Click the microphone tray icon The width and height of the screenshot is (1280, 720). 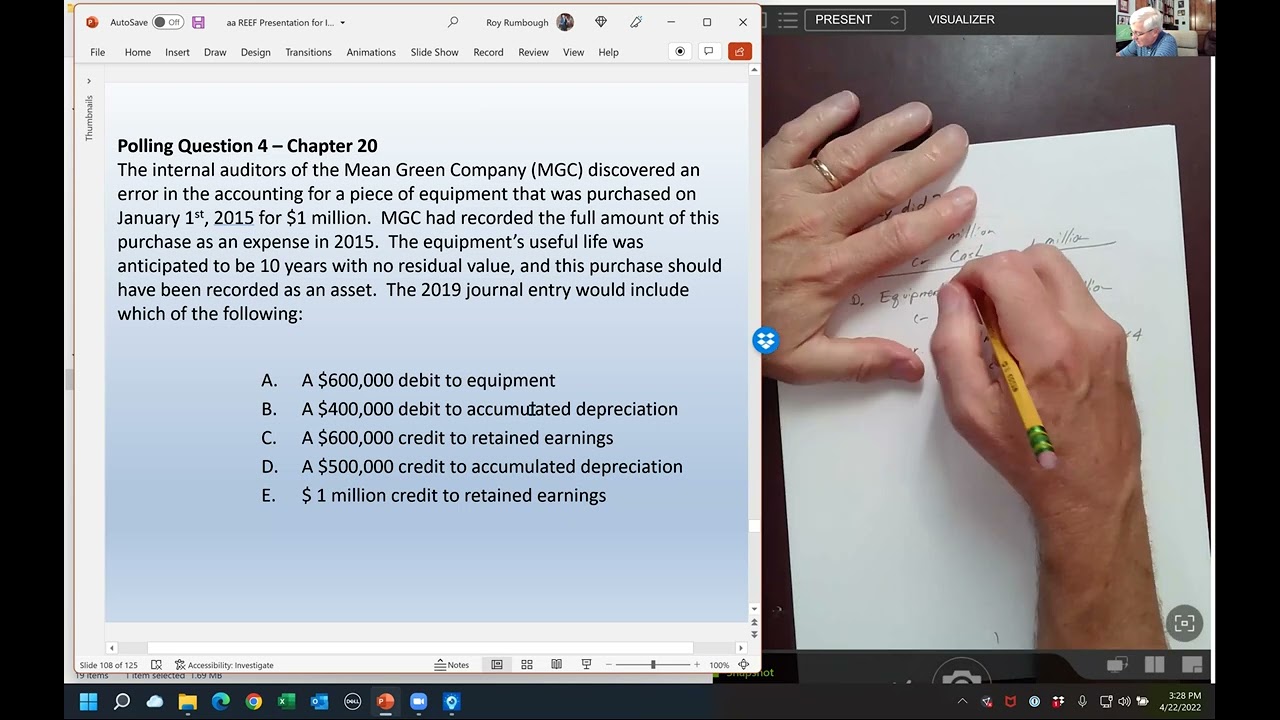coord(1082,702)
